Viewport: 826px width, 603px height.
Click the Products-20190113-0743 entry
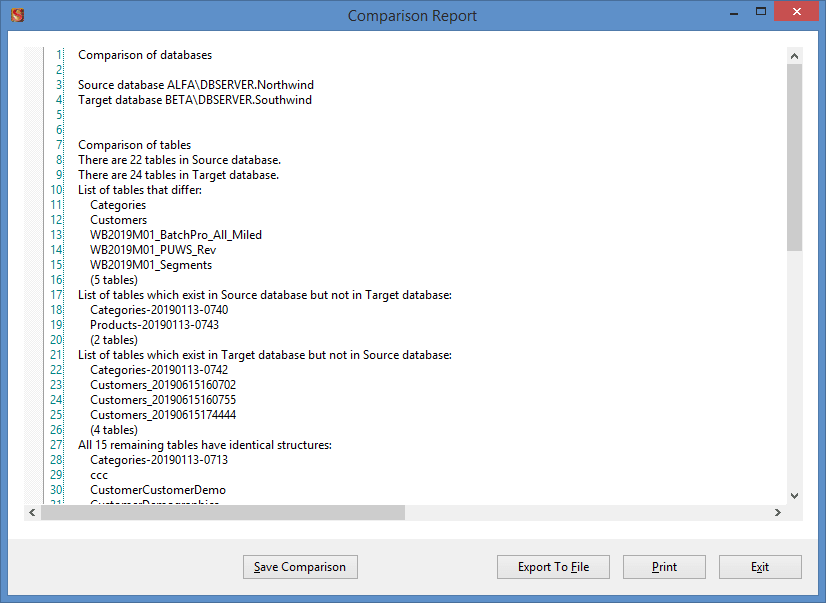[154, 325]
